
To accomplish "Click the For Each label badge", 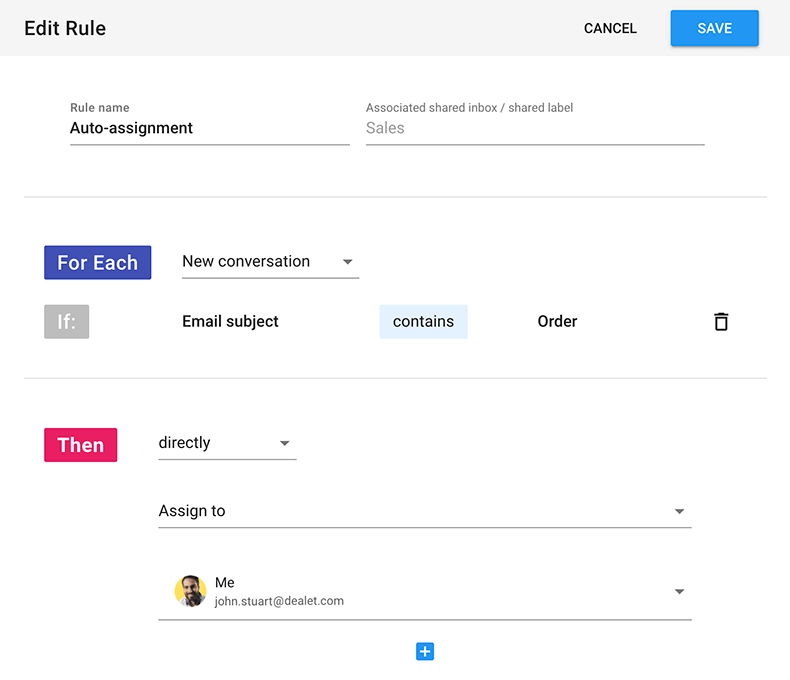I will pos(97,263).
